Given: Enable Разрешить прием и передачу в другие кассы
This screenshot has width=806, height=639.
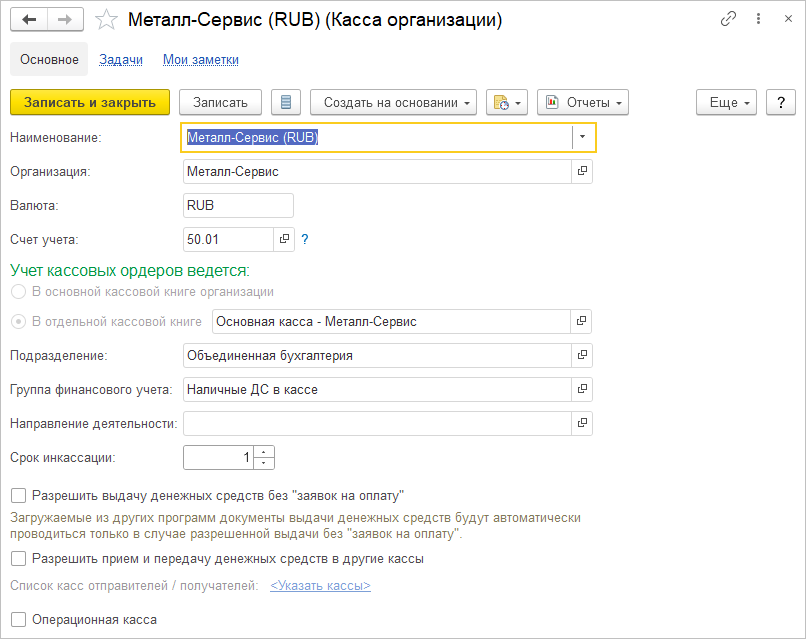Looking at the screenshot, I should tap(19, 559).
